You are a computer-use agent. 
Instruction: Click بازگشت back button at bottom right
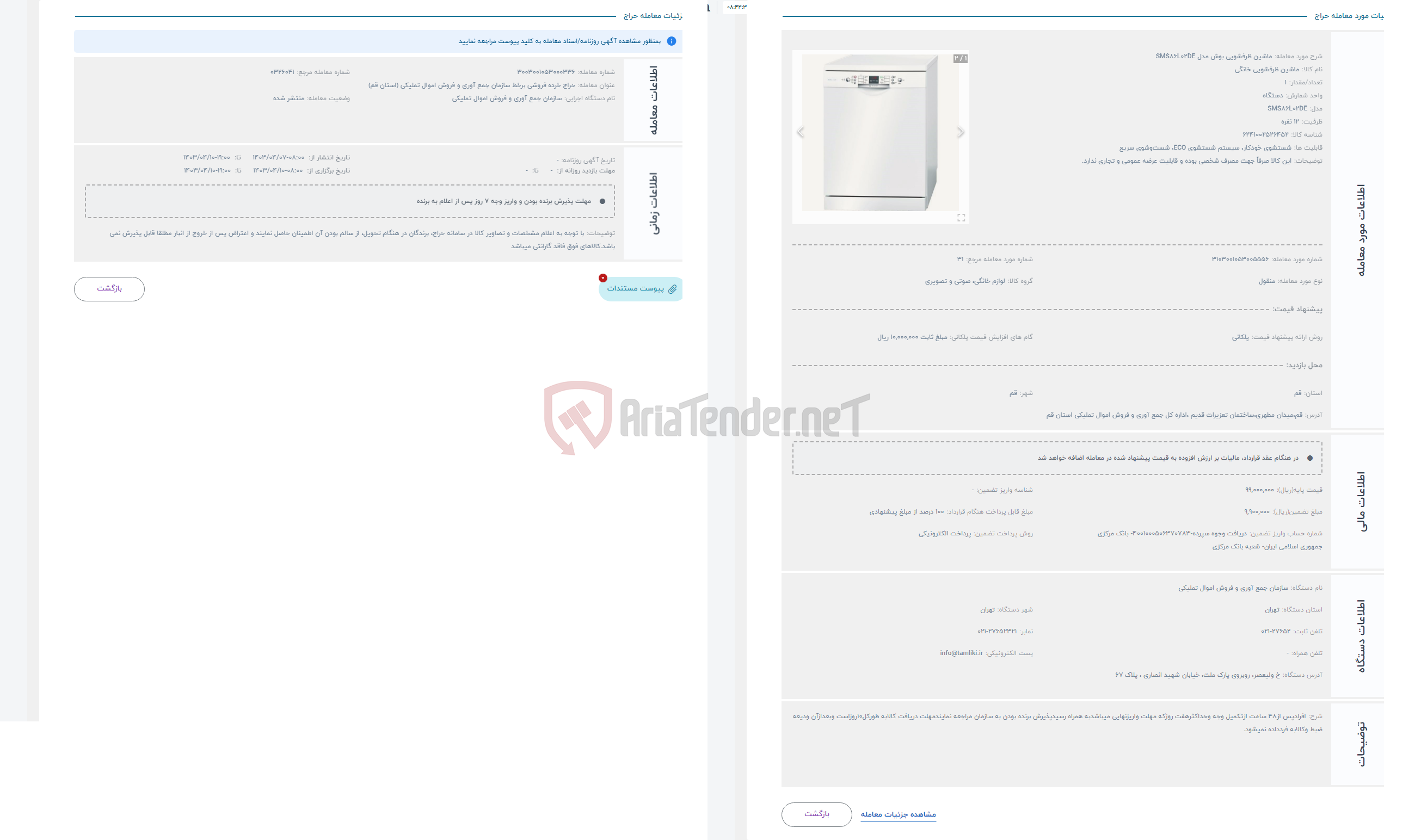click(820, 813)
